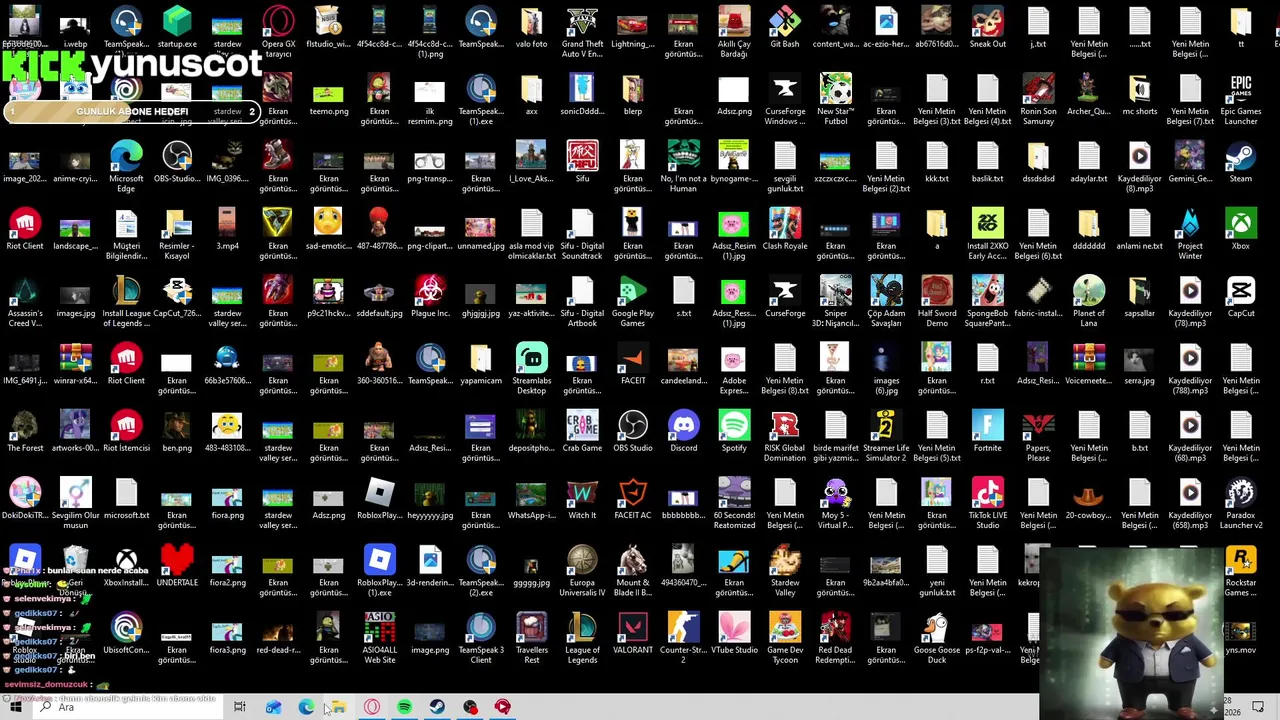Select the serra.jpg image file
This screenshot has height=720, width=1280.
tap(1139, 364)
